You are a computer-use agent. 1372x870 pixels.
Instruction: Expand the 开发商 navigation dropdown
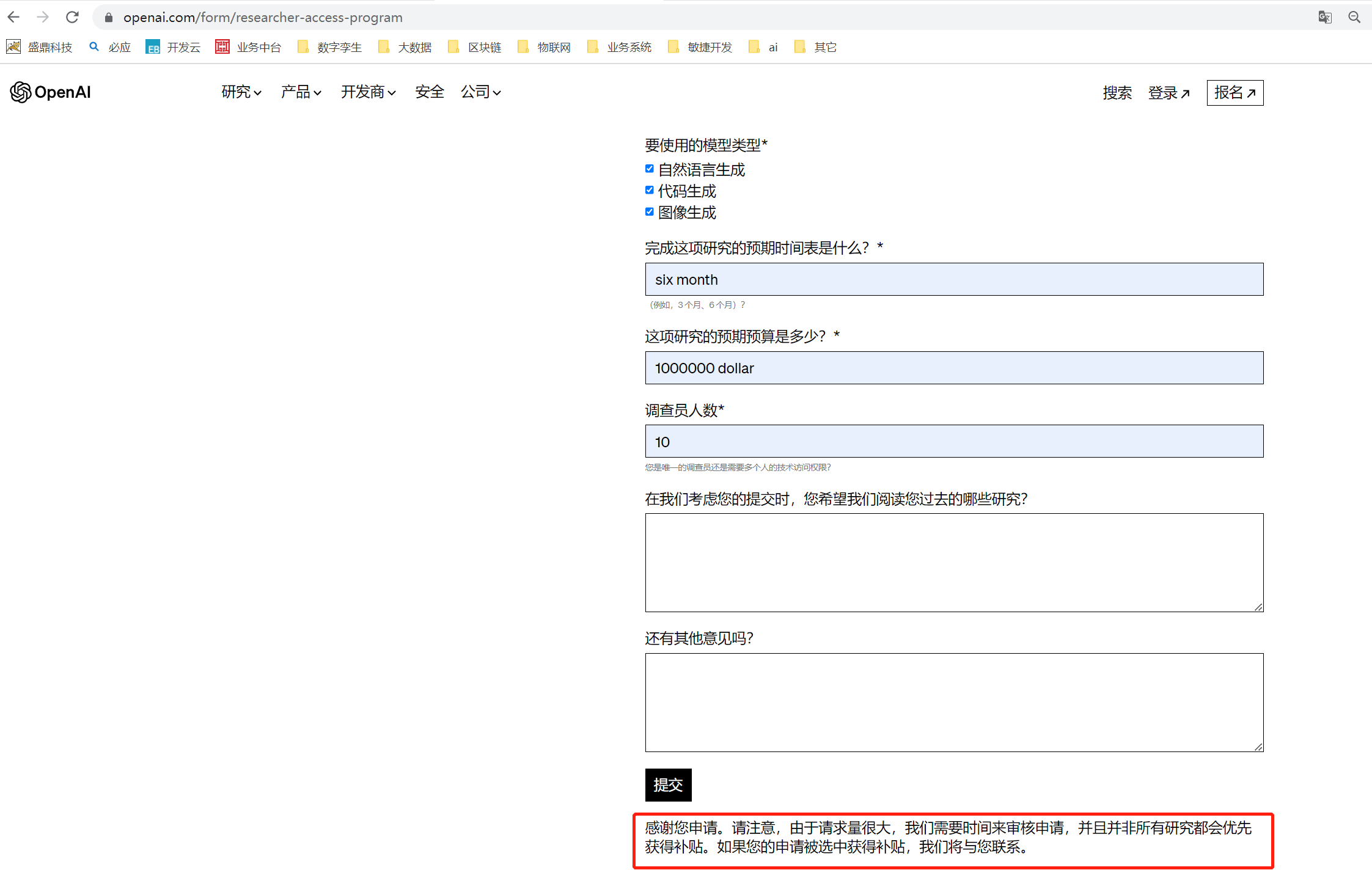pos(368,92)
